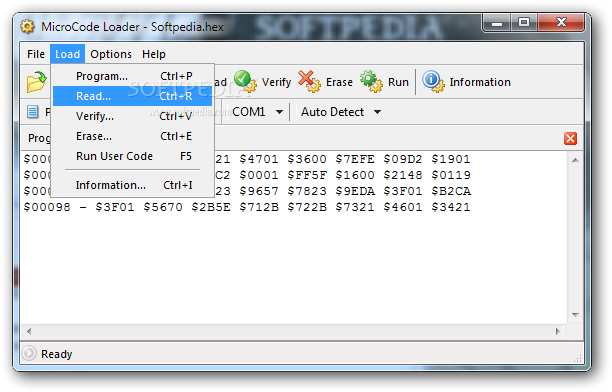Click the horizontal scrollbar right arrow
The width and height of the screenshot is (612, 392).
pos(558,331)
